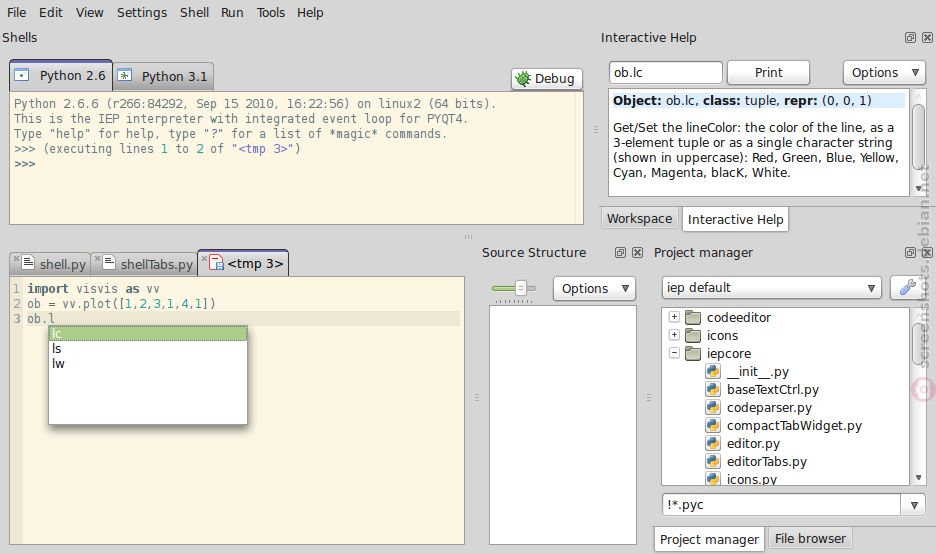Click the Debug button with bug icon
This screenshot has height=554, width=936.
click(x=546, y=78)
